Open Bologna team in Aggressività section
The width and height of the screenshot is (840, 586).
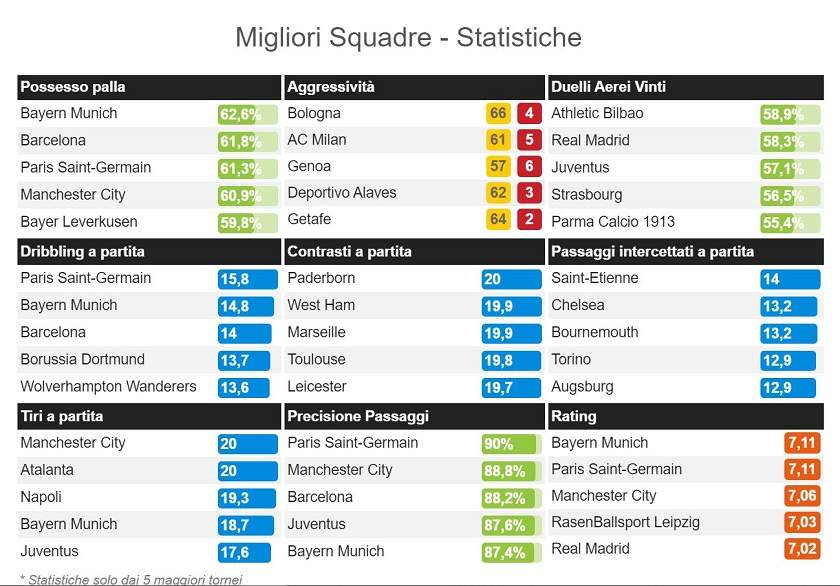[314, 114]
